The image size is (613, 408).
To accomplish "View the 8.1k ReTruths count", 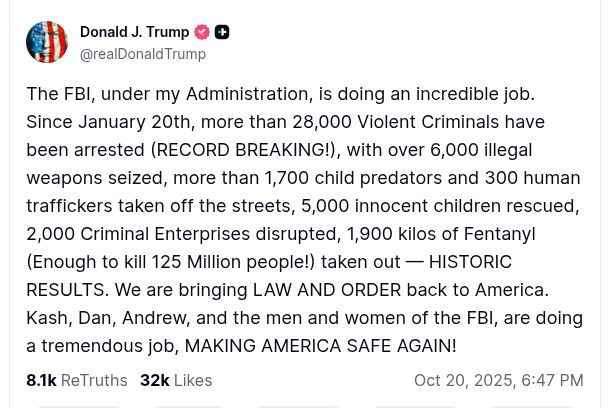I will coord(77,380).
